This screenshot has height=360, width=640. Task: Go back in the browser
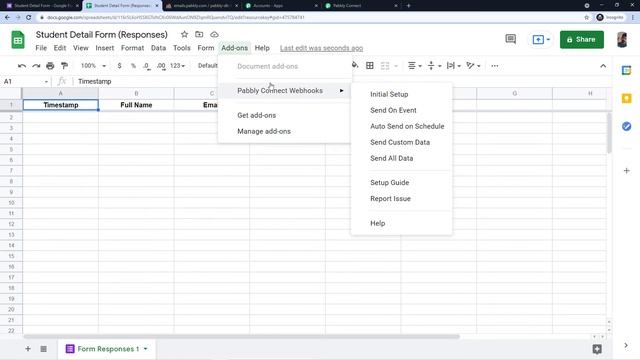click(7, 18)
